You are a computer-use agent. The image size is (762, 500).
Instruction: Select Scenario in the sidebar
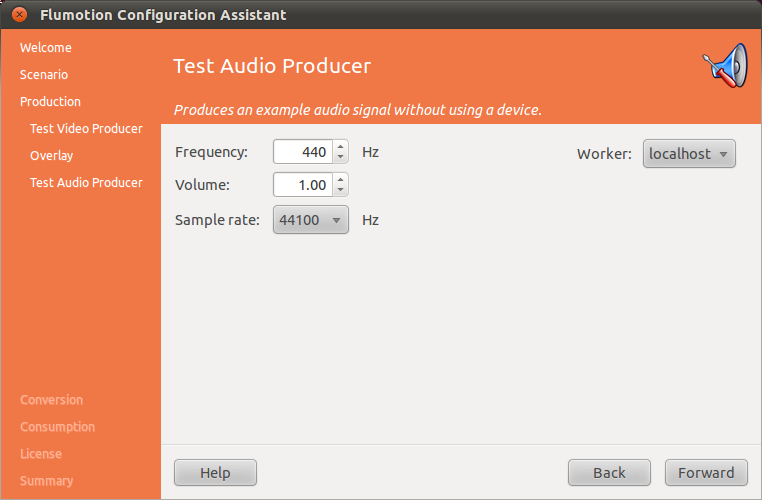44,75
